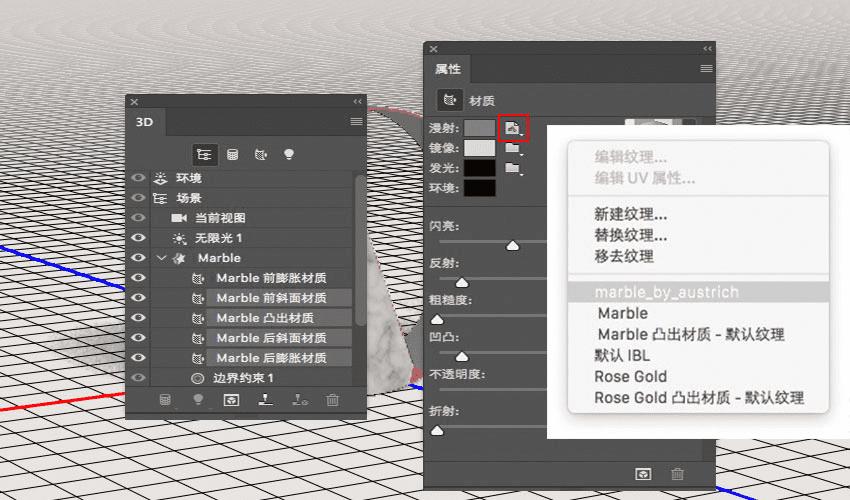Filter 3D panel by meshes
Screen dimensions: 850x500
pos(233,155)
